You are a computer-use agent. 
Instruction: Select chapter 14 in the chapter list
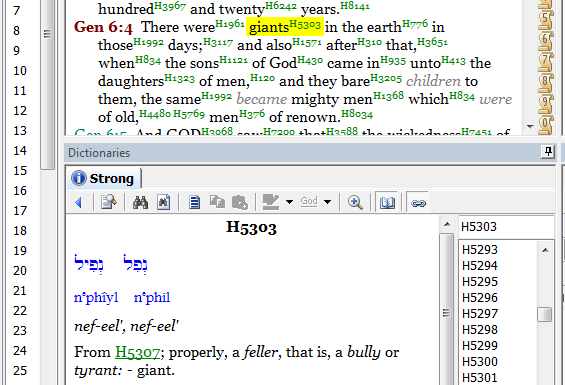20,151
